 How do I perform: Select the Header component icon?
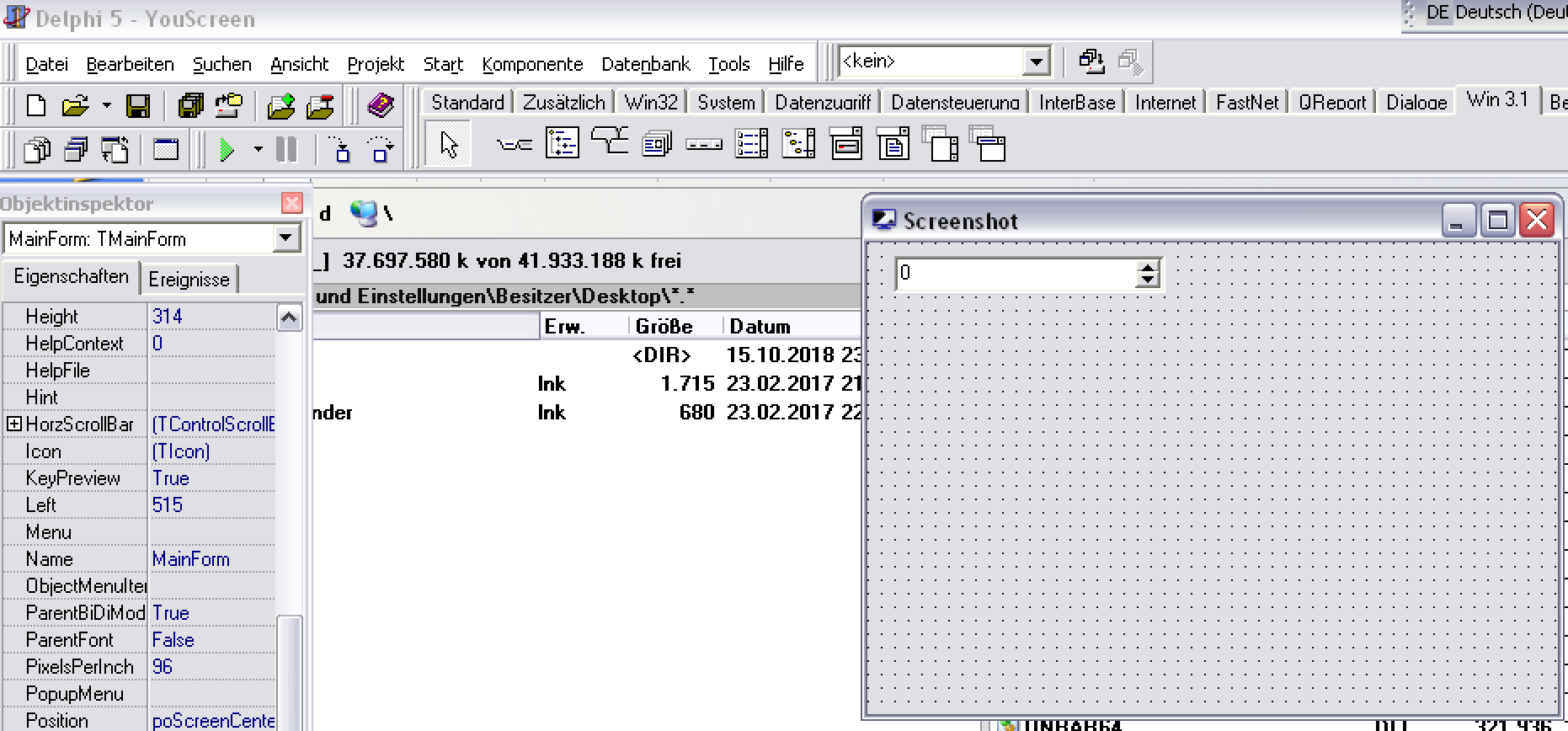[704, 145]
